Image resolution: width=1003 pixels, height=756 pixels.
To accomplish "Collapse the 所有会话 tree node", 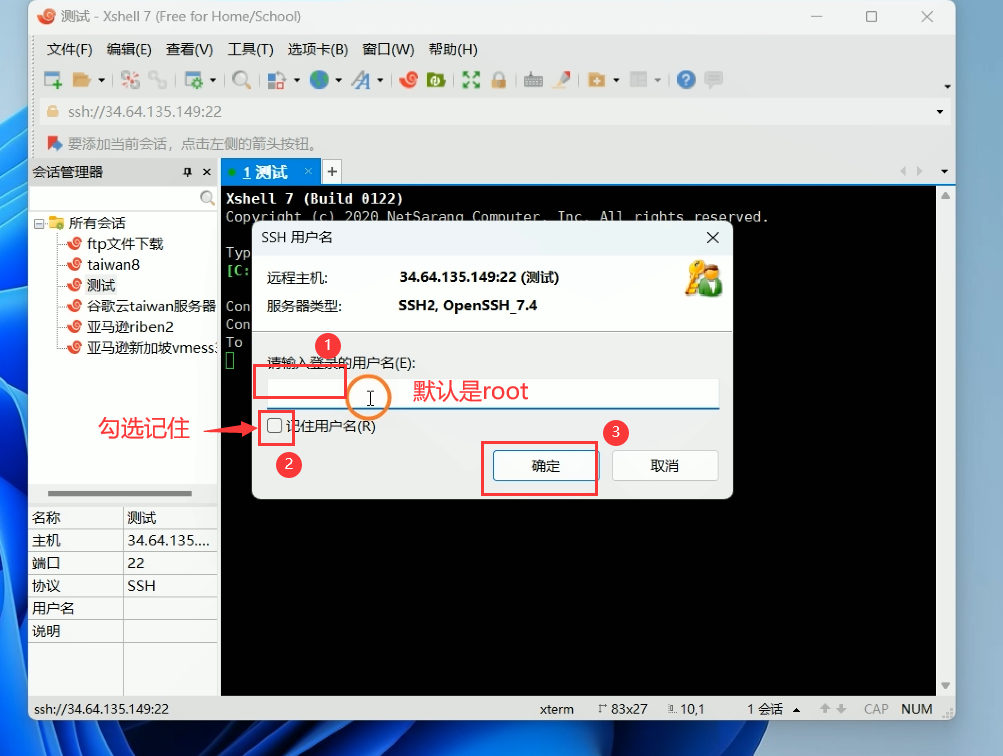I will point(39,223).
